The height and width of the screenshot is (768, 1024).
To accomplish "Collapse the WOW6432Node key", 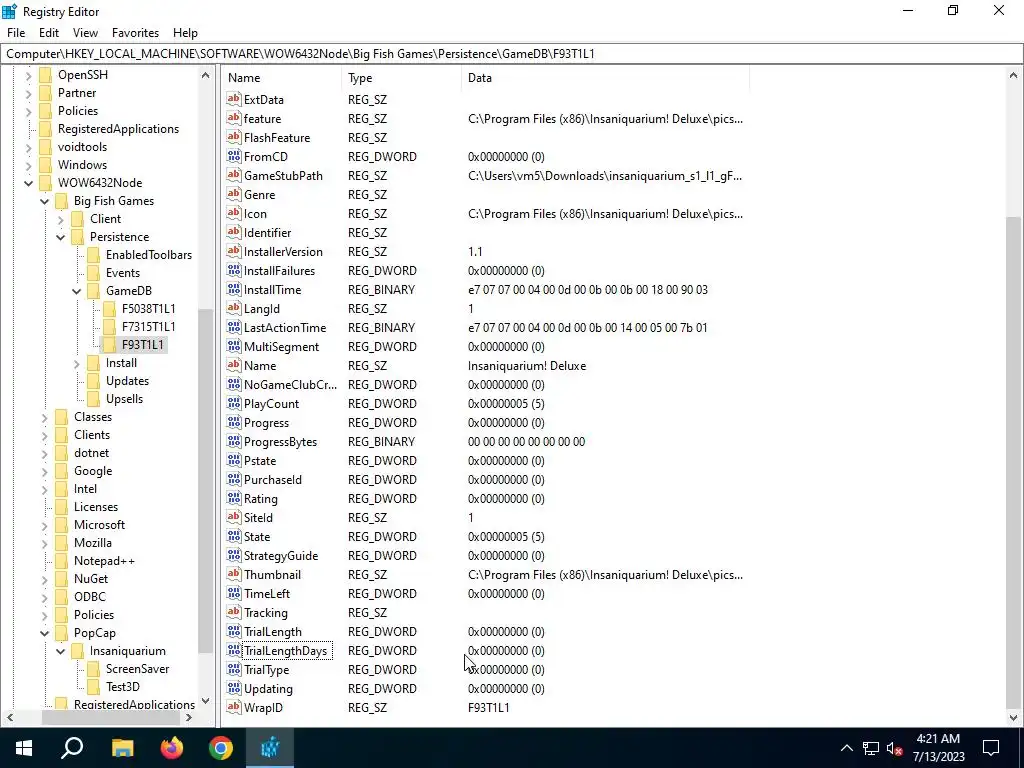I will click(x=29, y=184).
